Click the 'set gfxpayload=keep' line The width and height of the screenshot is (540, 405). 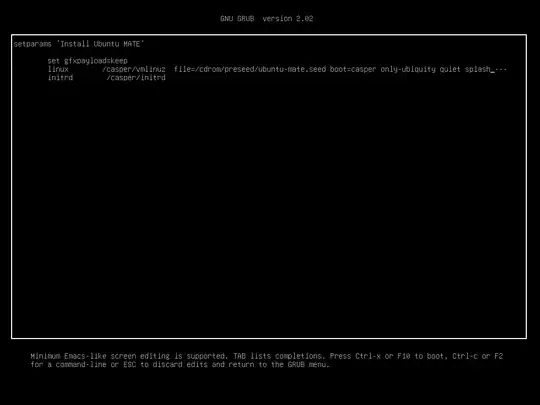pos(87,61)
